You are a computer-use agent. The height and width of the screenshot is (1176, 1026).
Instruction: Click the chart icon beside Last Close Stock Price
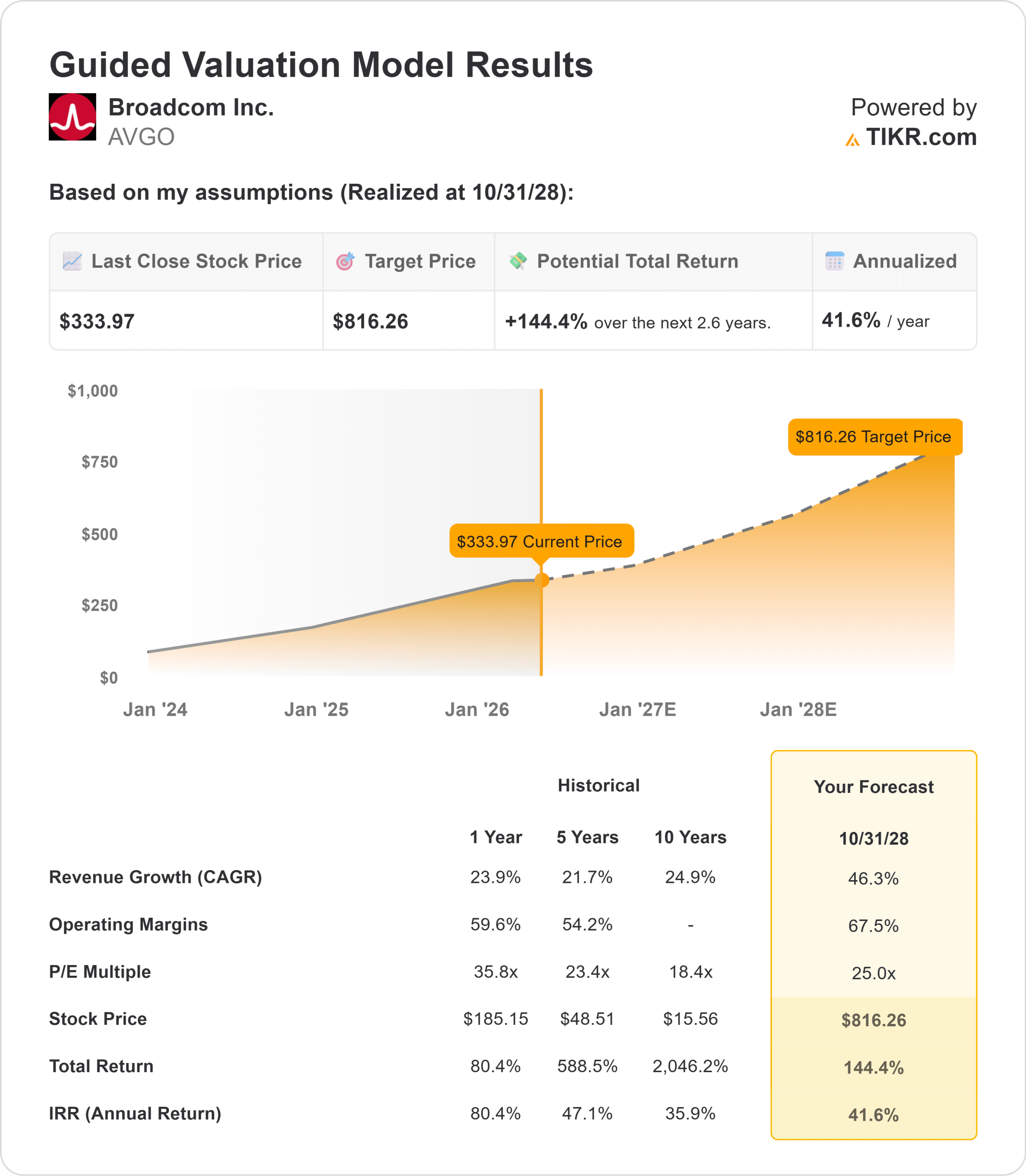tap(72, 261)
